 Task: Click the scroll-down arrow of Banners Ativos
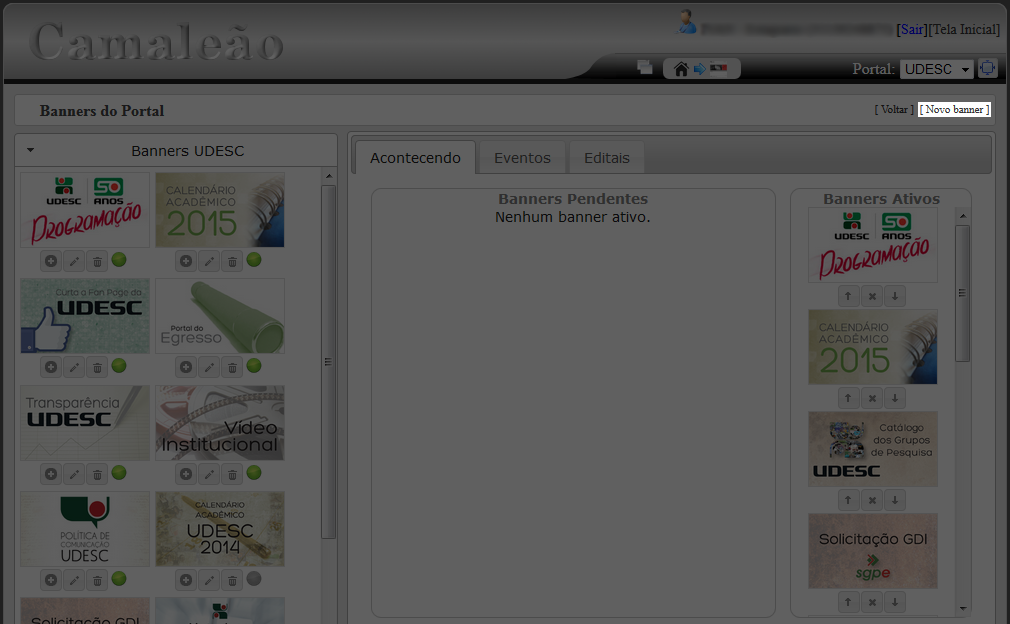(x=963, y=609)
